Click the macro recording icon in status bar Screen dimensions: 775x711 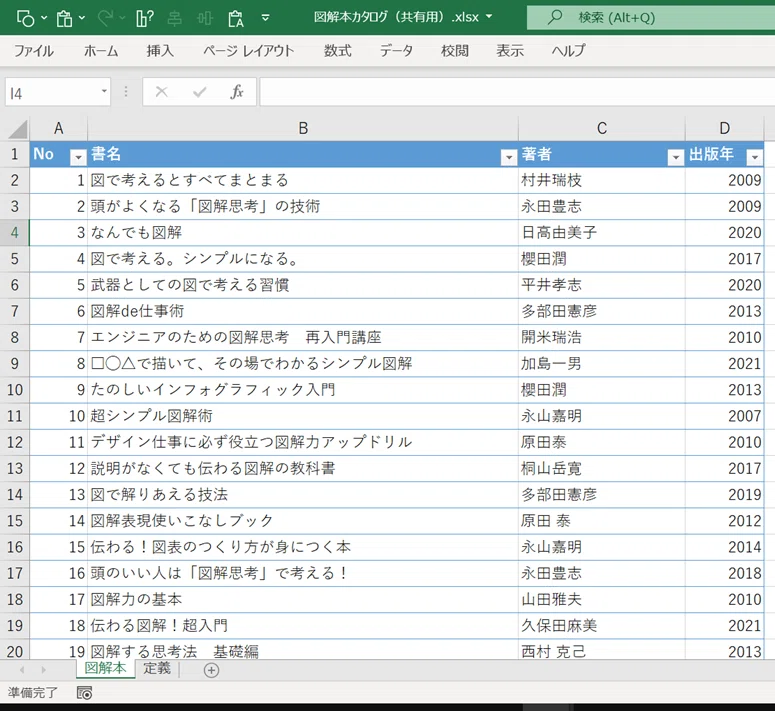[85, 693]
